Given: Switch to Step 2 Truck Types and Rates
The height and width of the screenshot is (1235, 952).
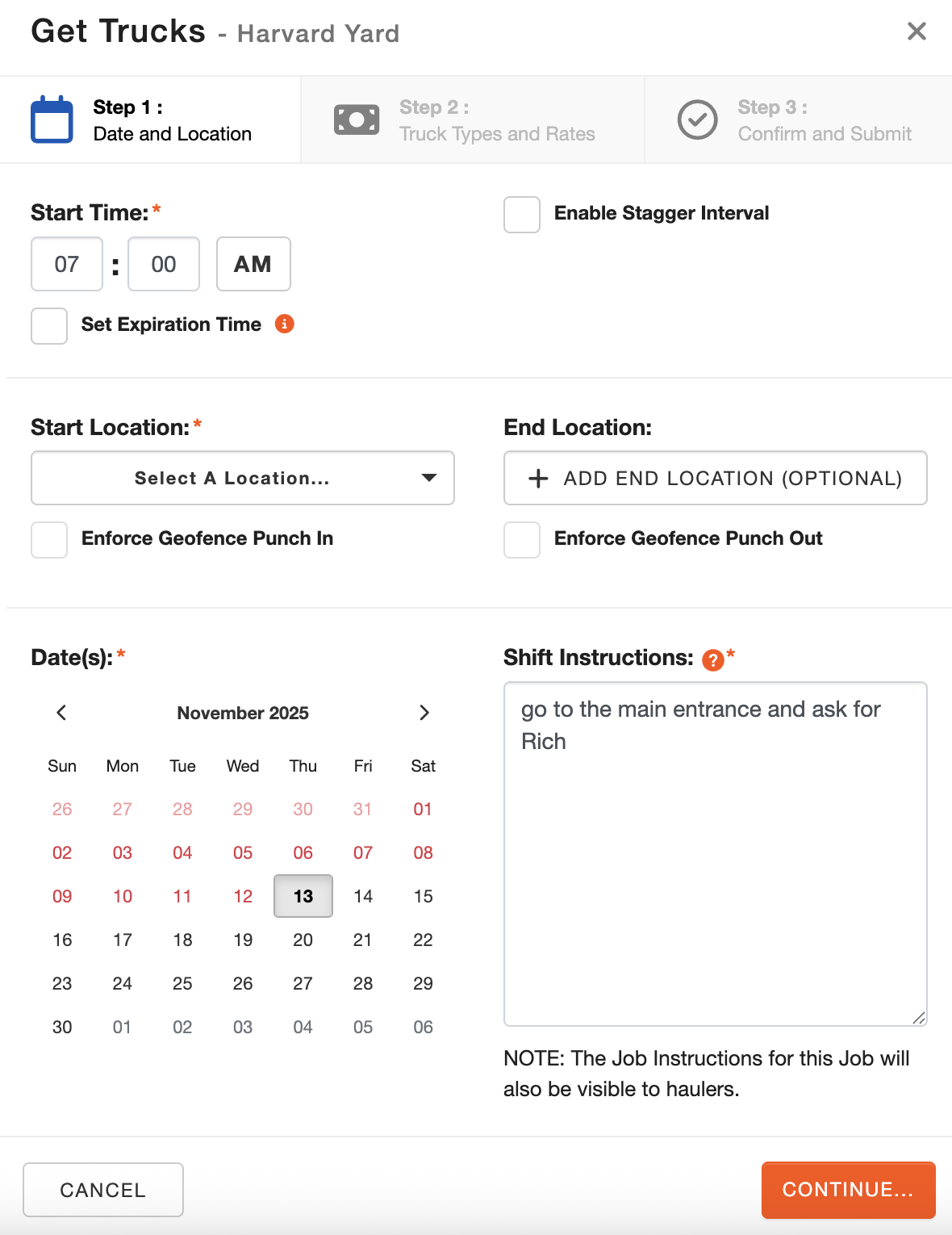Looking at the screenshot, I should 496,120.
